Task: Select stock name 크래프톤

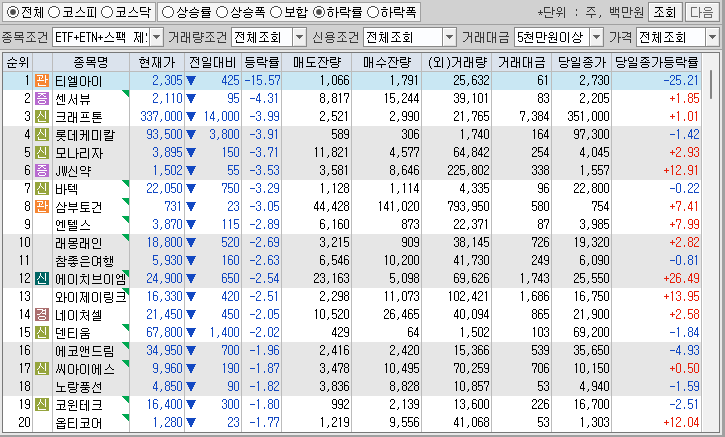Action: [78, 117]
